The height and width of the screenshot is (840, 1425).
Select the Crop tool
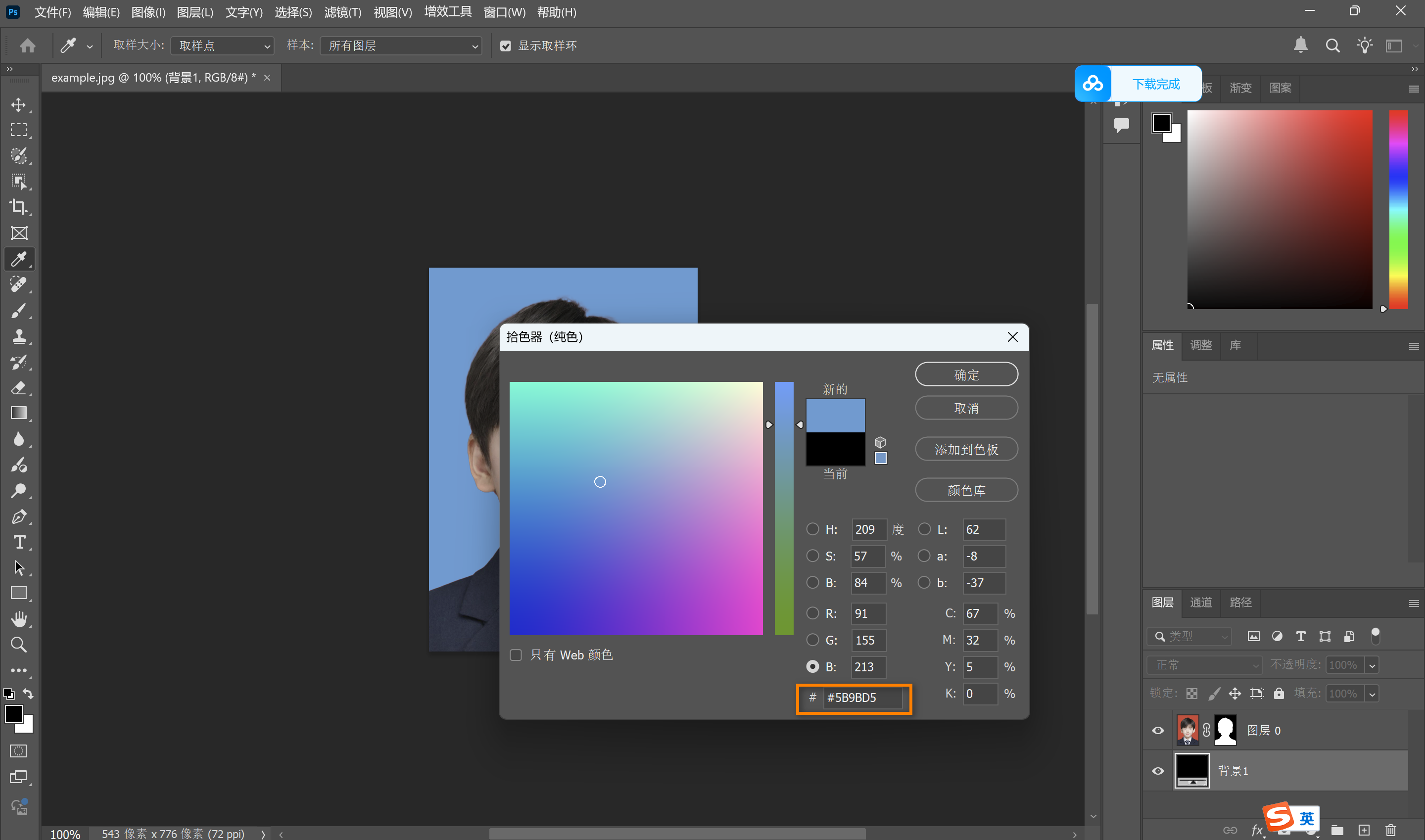18,207
